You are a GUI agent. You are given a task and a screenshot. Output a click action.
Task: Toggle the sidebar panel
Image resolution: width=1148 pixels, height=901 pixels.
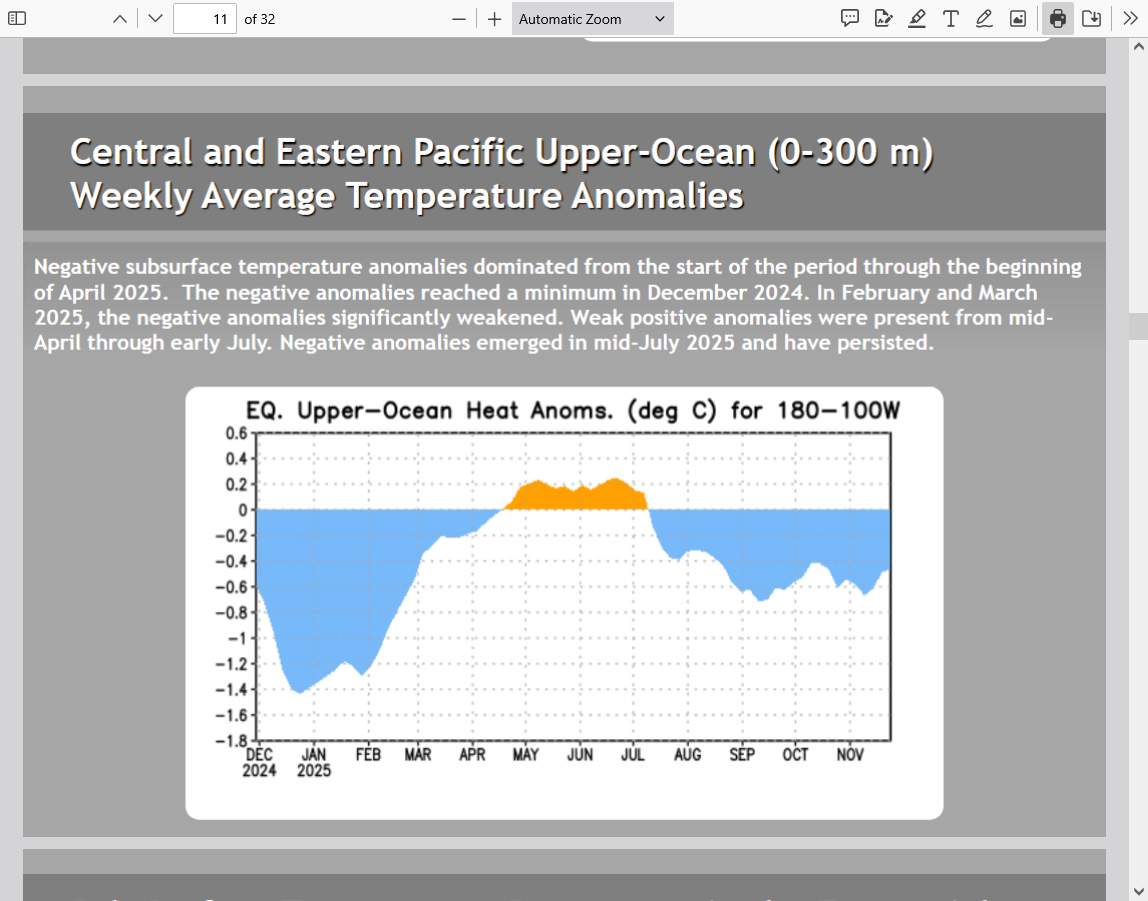[17, 19]
